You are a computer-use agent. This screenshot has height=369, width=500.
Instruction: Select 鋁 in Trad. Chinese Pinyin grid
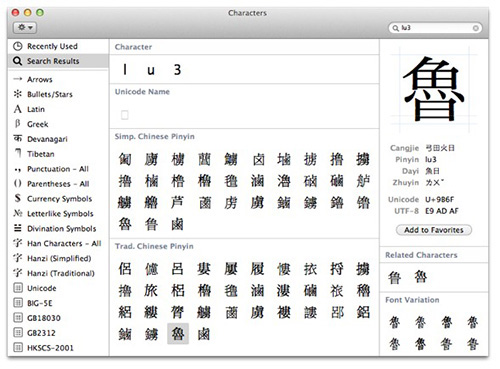pyautogui.click(x=363, y=312)
